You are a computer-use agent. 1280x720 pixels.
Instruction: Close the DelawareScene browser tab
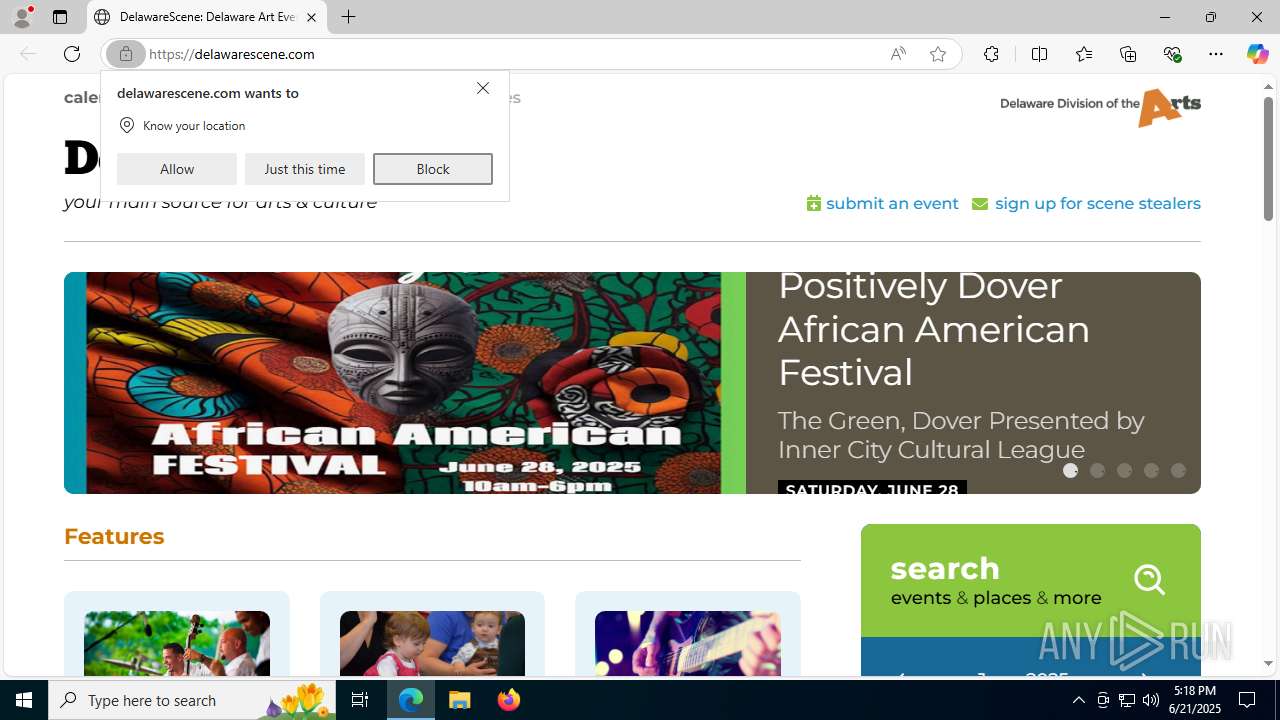[x=311, y=17]
